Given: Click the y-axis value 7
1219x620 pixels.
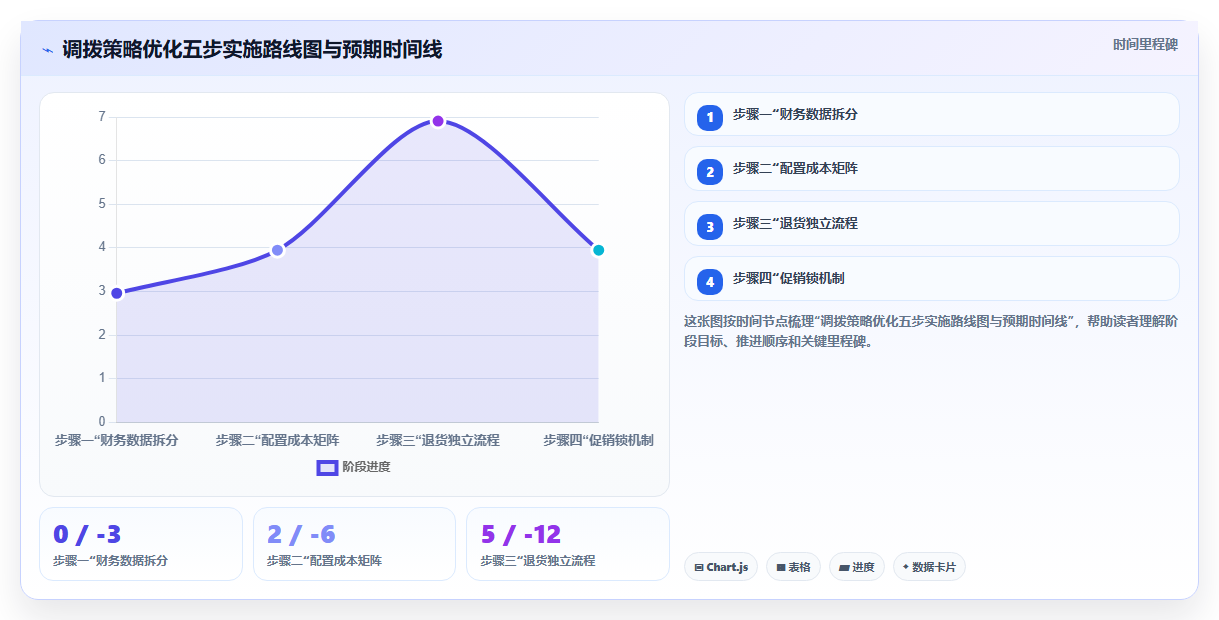Looking at the screenshot, I should point(102,117).
